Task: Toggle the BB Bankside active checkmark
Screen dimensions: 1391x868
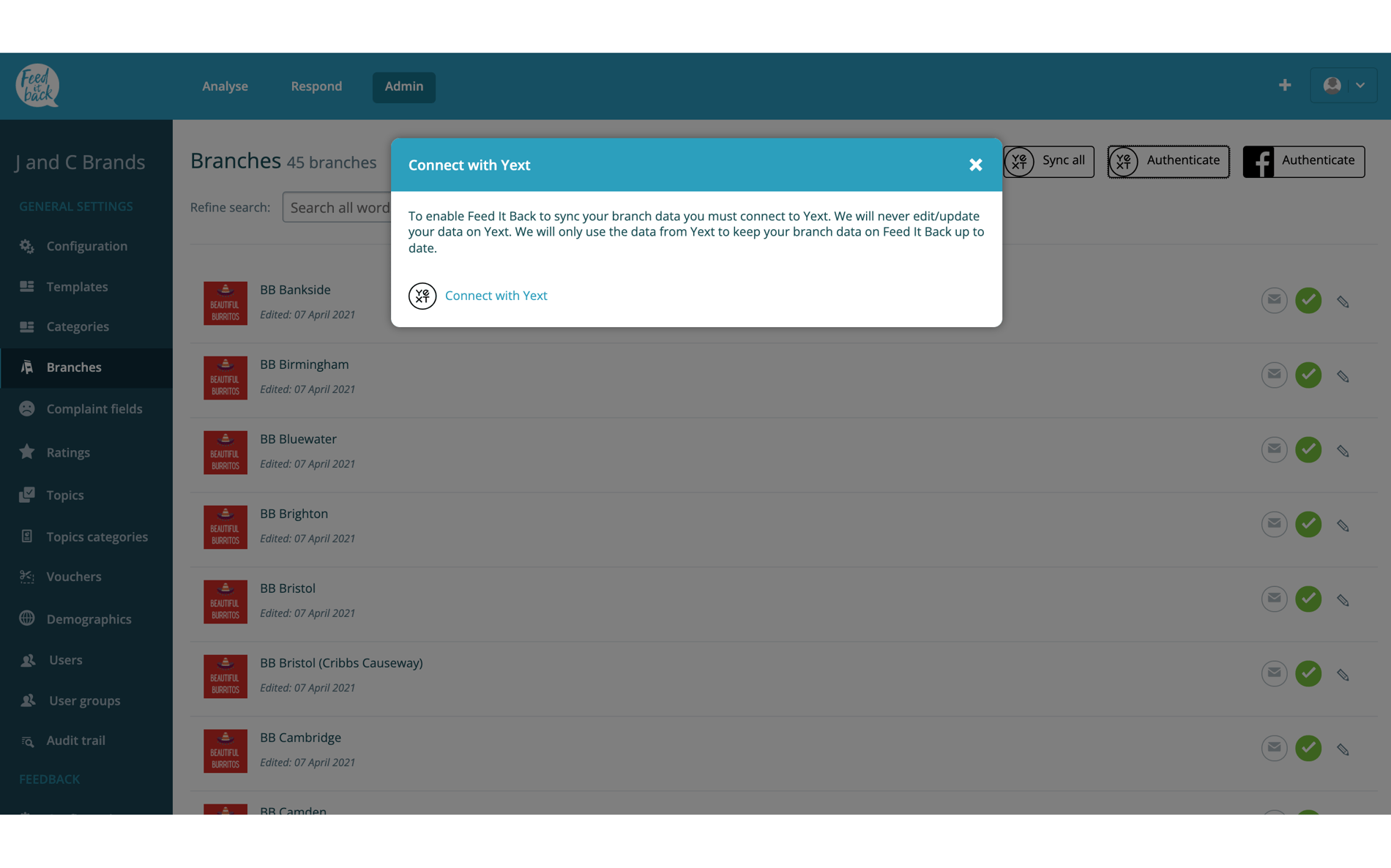Action: (x=1308, y=300)
